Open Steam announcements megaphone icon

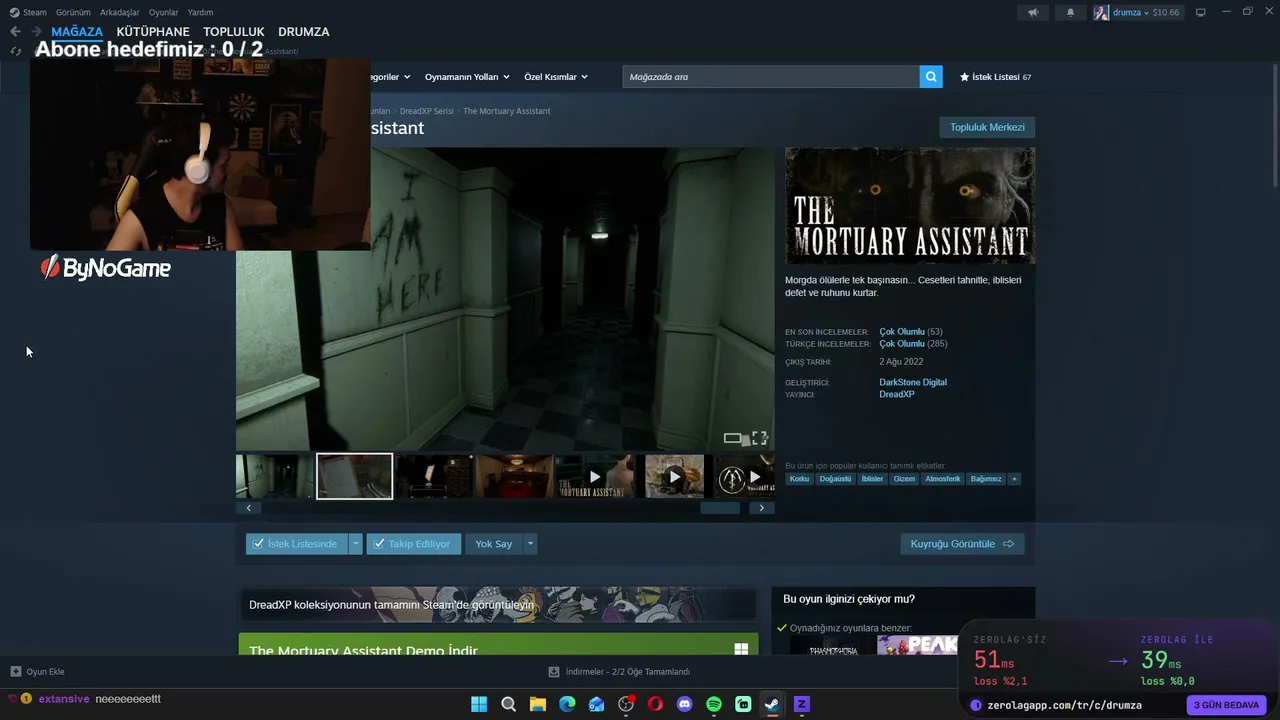(x=1033, y=13)
